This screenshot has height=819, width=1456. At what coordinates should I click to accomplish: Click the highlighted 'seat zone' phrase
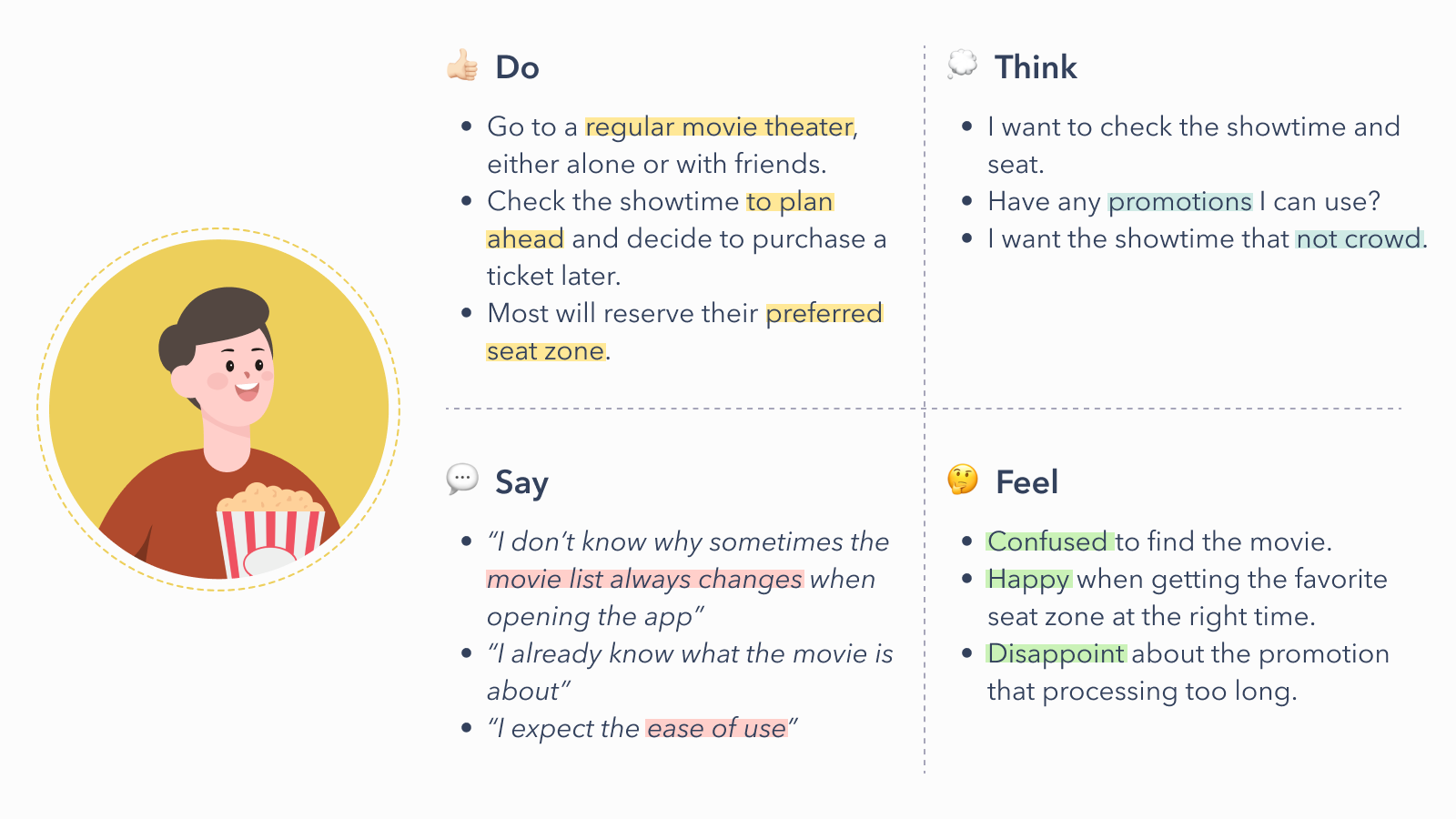546,351
